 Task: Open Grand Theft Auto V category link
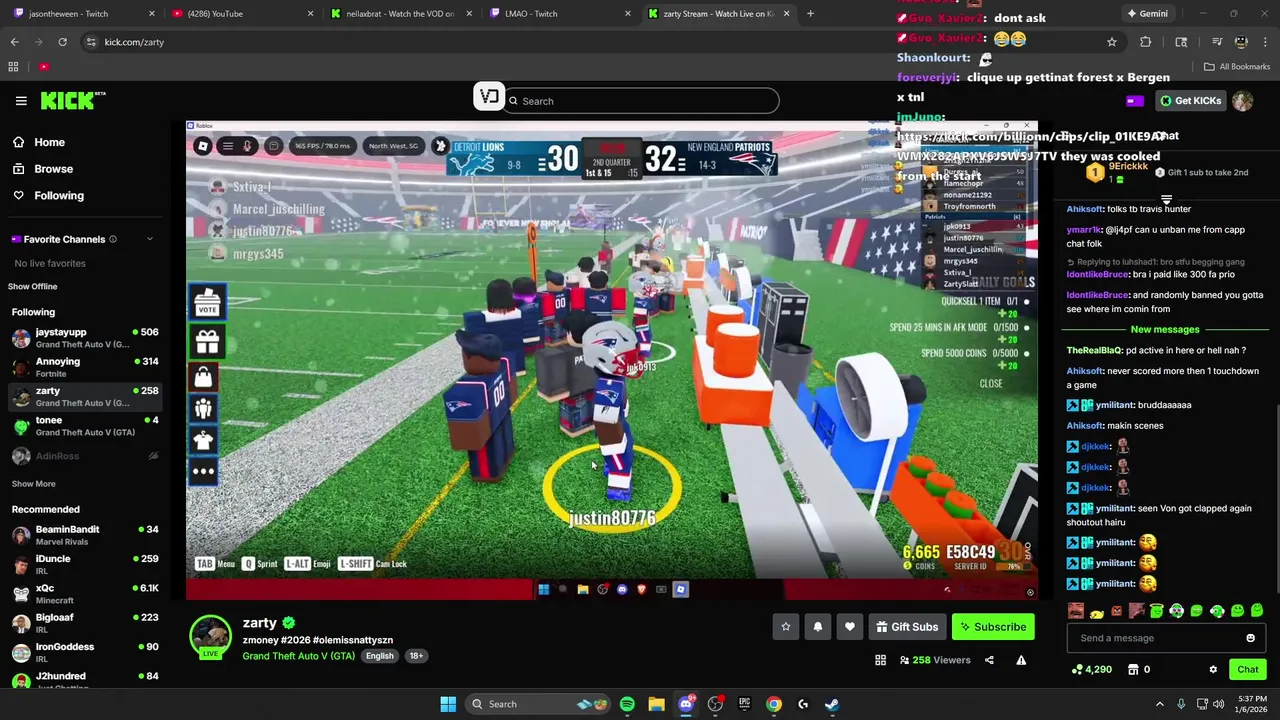[298, 656]
